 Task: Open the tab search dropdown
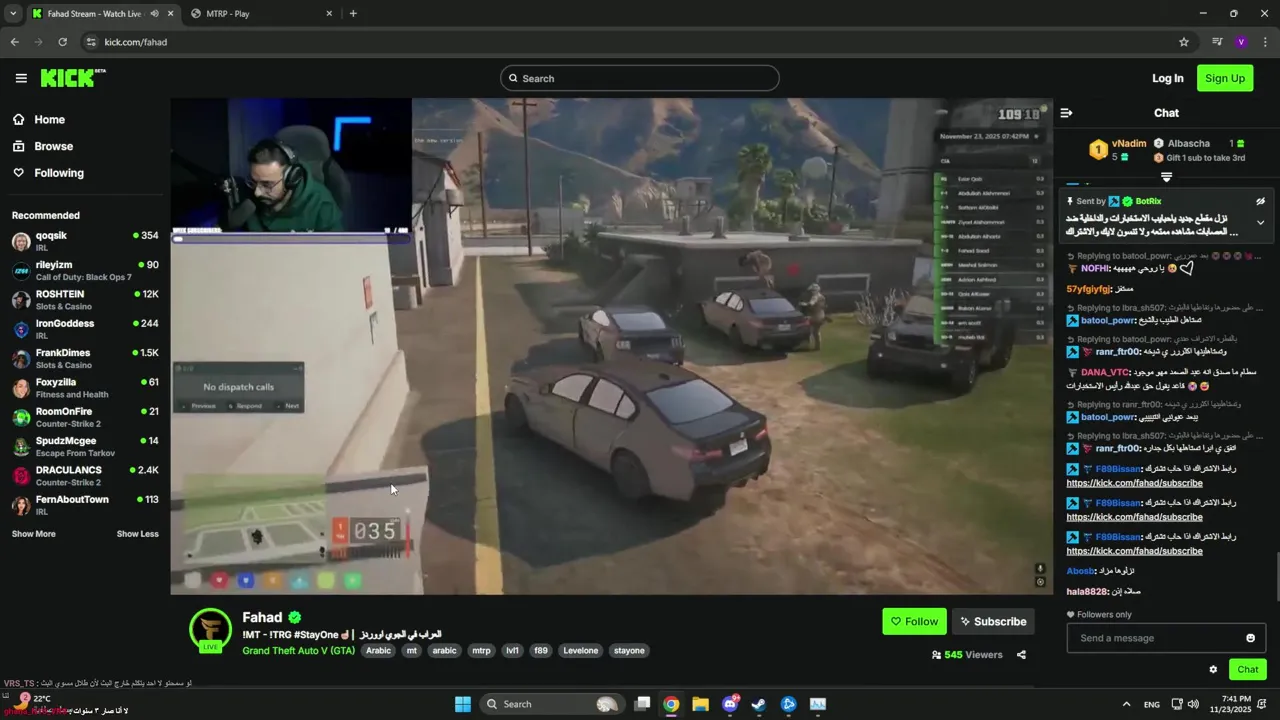(13, 14)
